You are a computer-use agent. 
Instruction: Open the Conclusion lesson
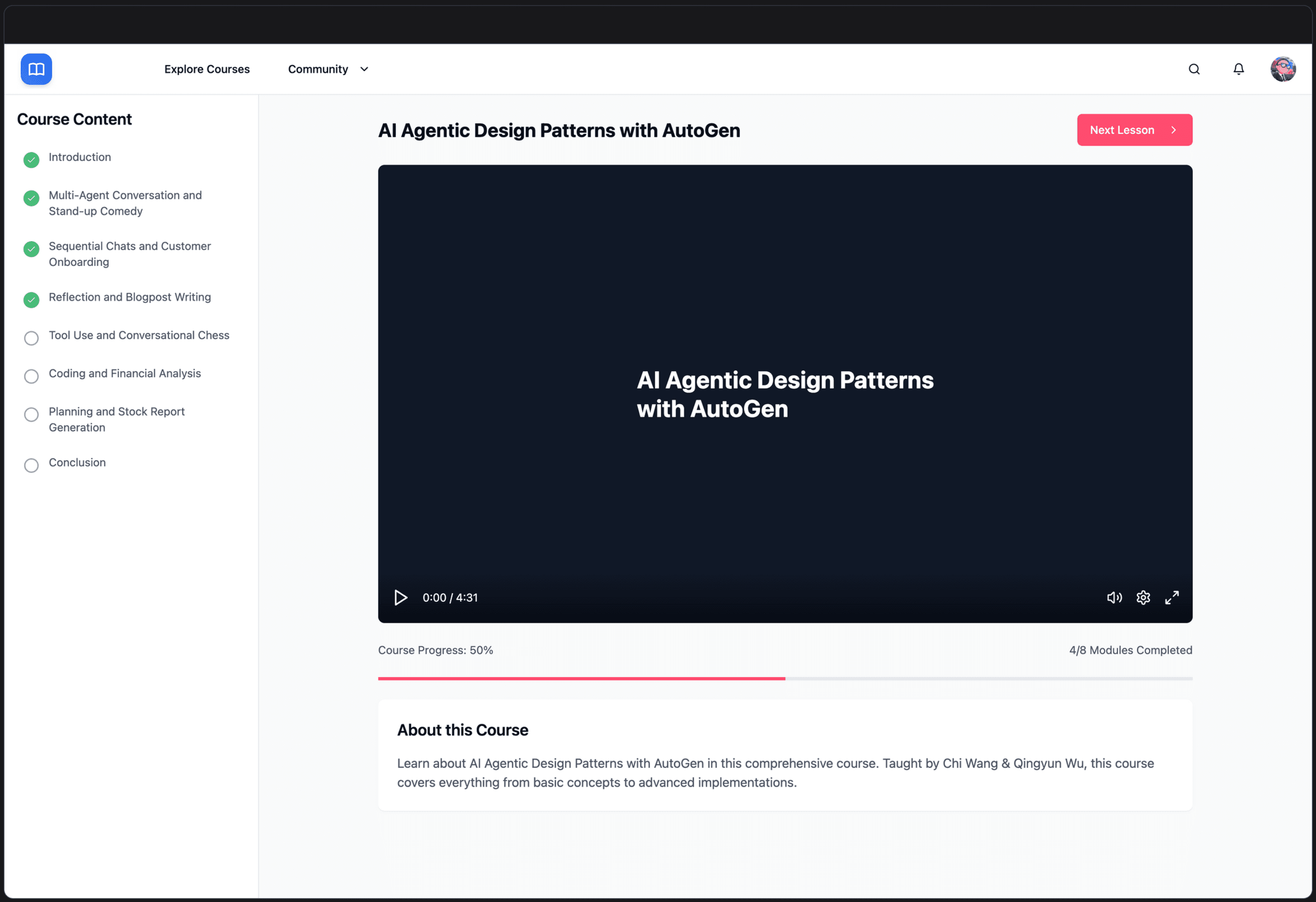pyautogui.click(x=77, y=463)
